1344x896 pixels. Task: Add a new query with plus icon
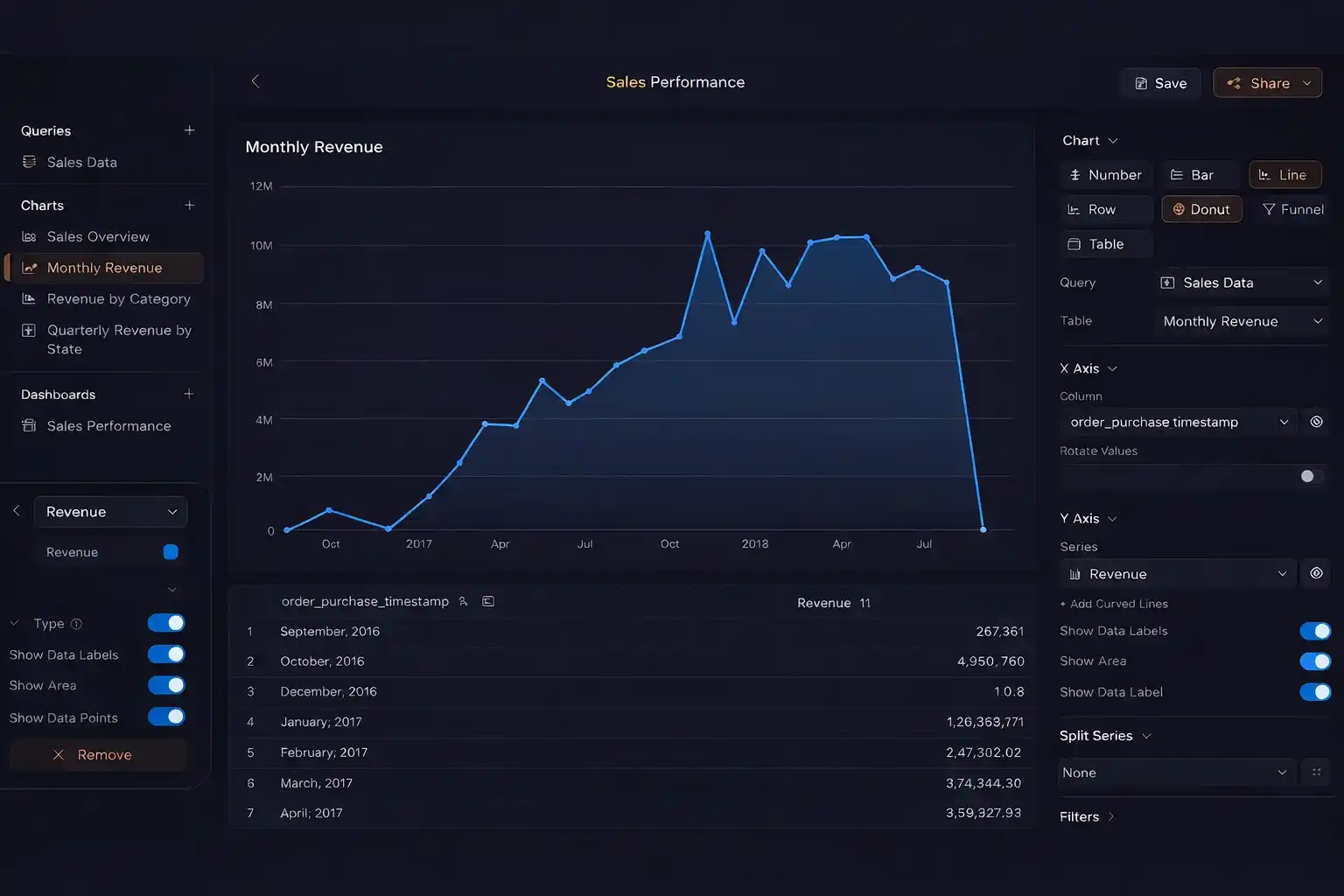pos(189,130)
